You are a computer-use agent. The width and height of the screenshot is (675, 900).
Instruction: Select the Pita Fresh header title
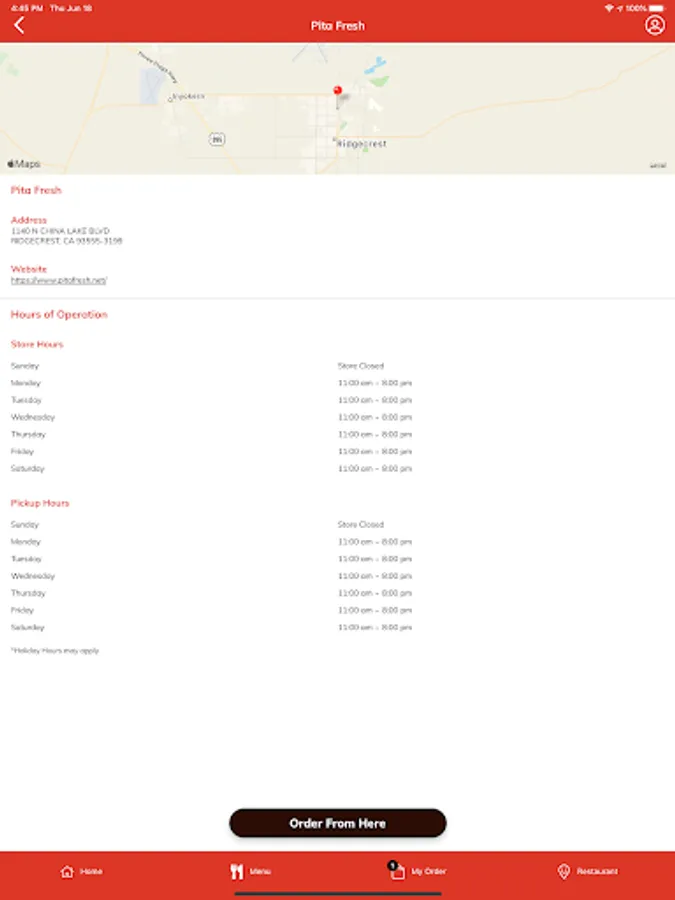click(338, 26)
